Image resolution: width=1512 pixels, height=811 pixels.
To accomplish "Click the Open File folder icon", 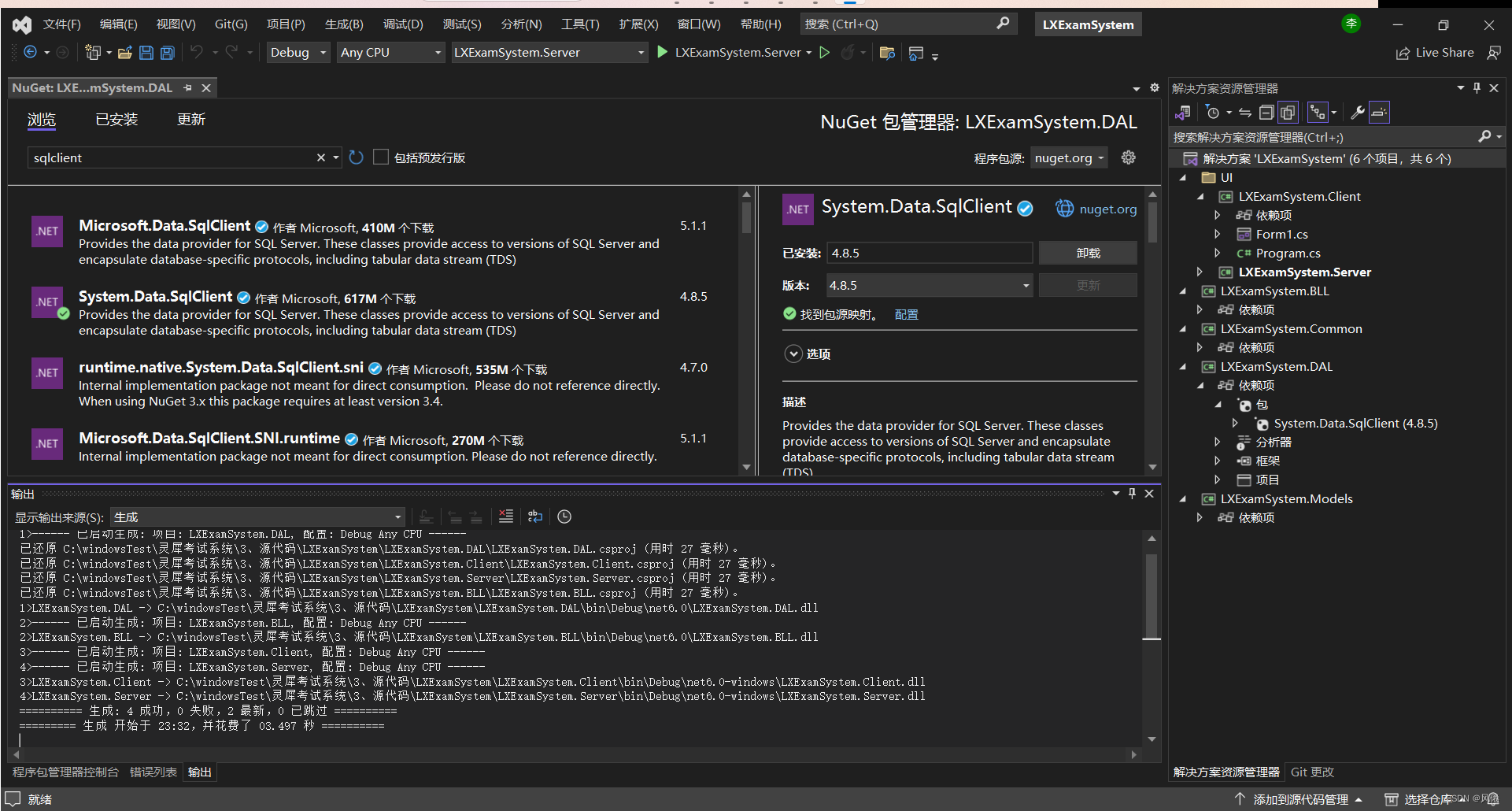I will click(x=124, y=53).
